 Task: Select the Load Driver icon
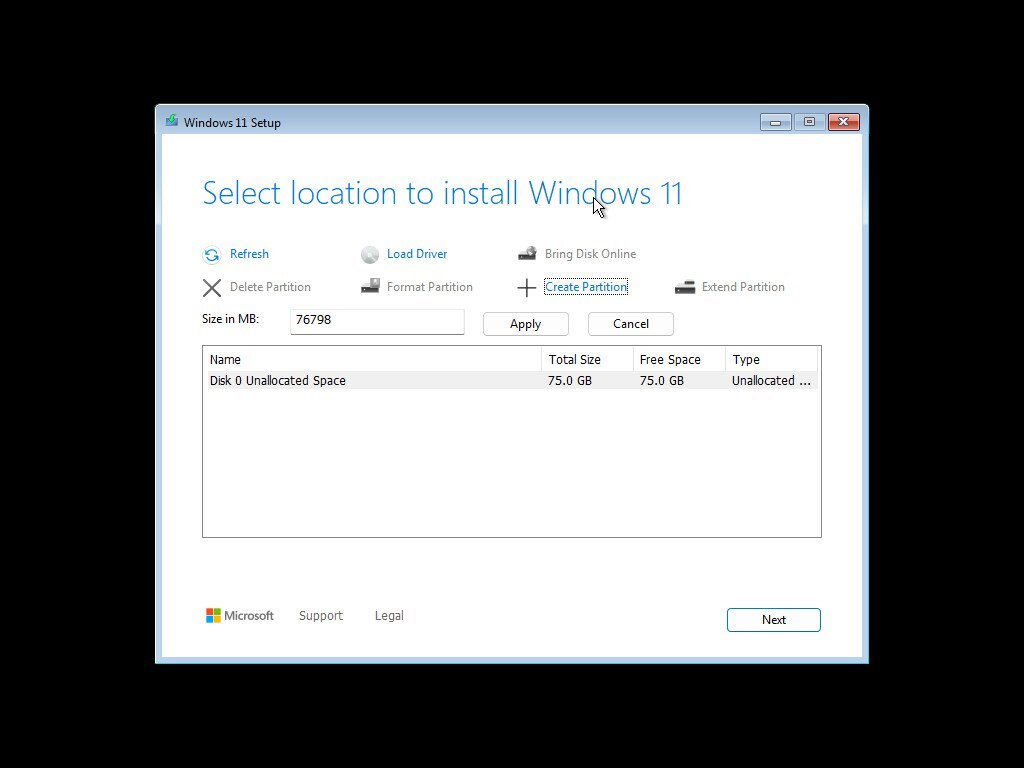click(x=371, y=254)
